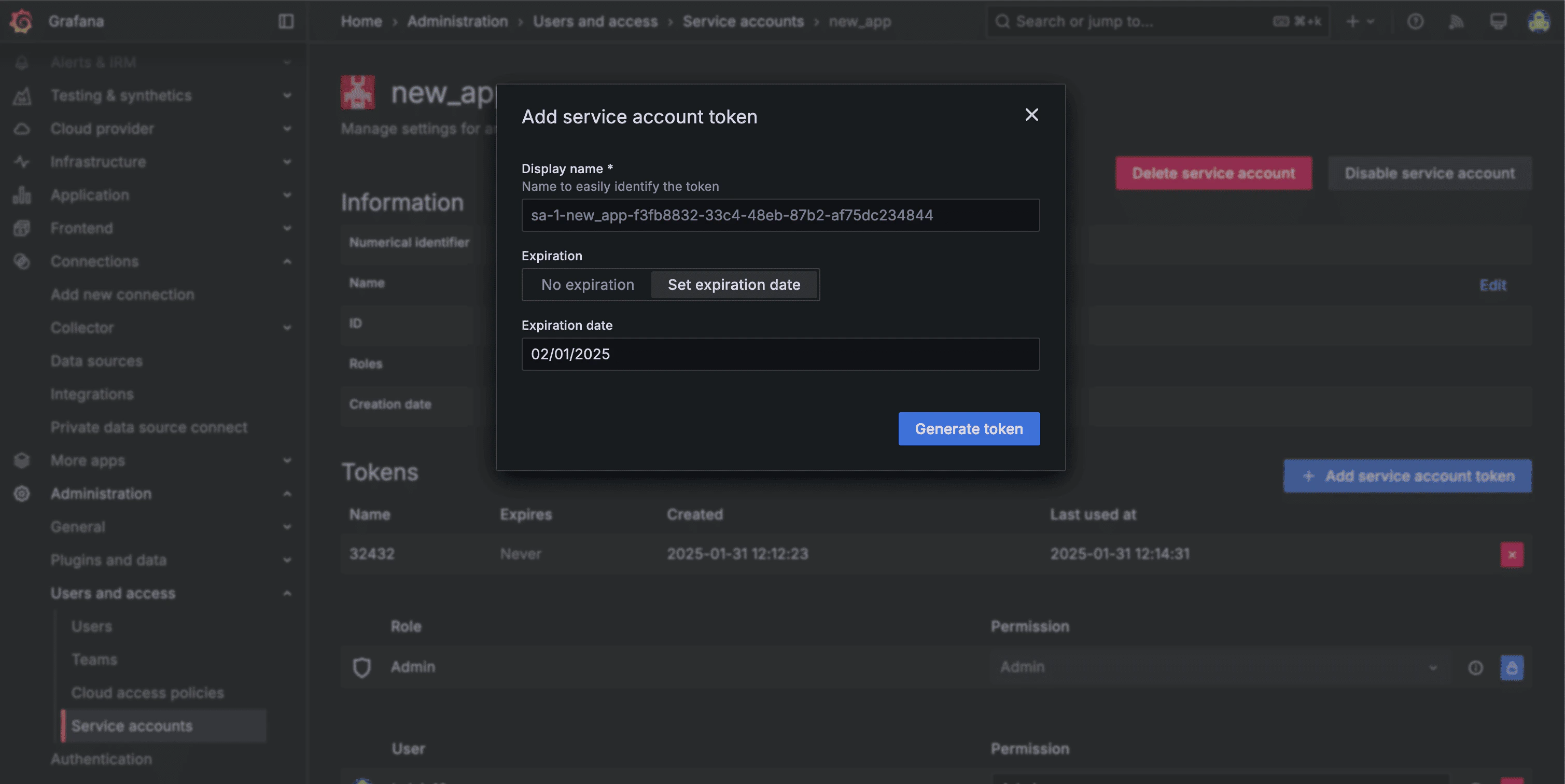Viewport: 1565px width, 784px height.
Task: Select the No expiration option
Action: pos(587,285)
